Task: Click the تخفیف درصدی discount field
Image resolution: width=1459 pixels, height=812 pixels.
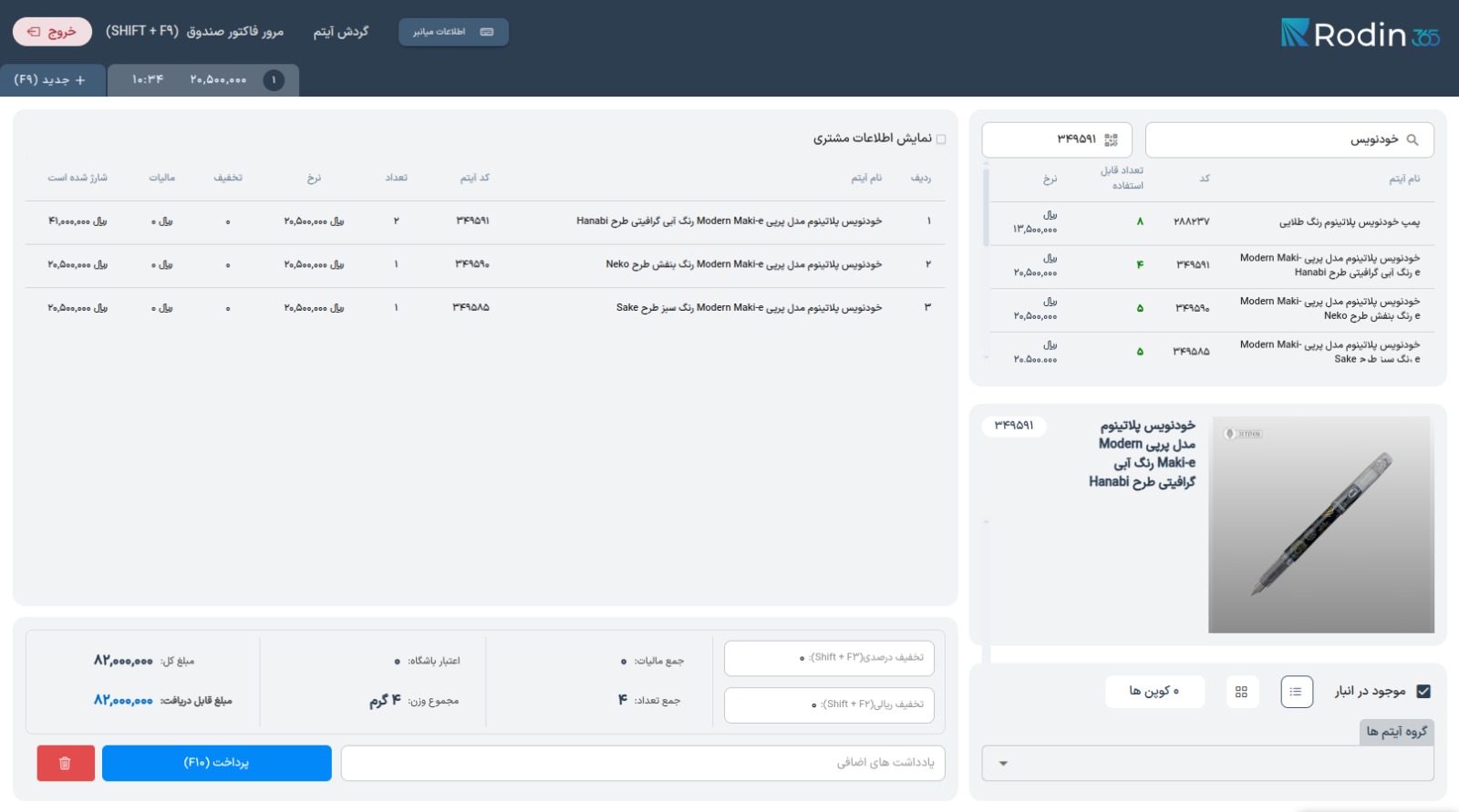Action: point(829,658)
